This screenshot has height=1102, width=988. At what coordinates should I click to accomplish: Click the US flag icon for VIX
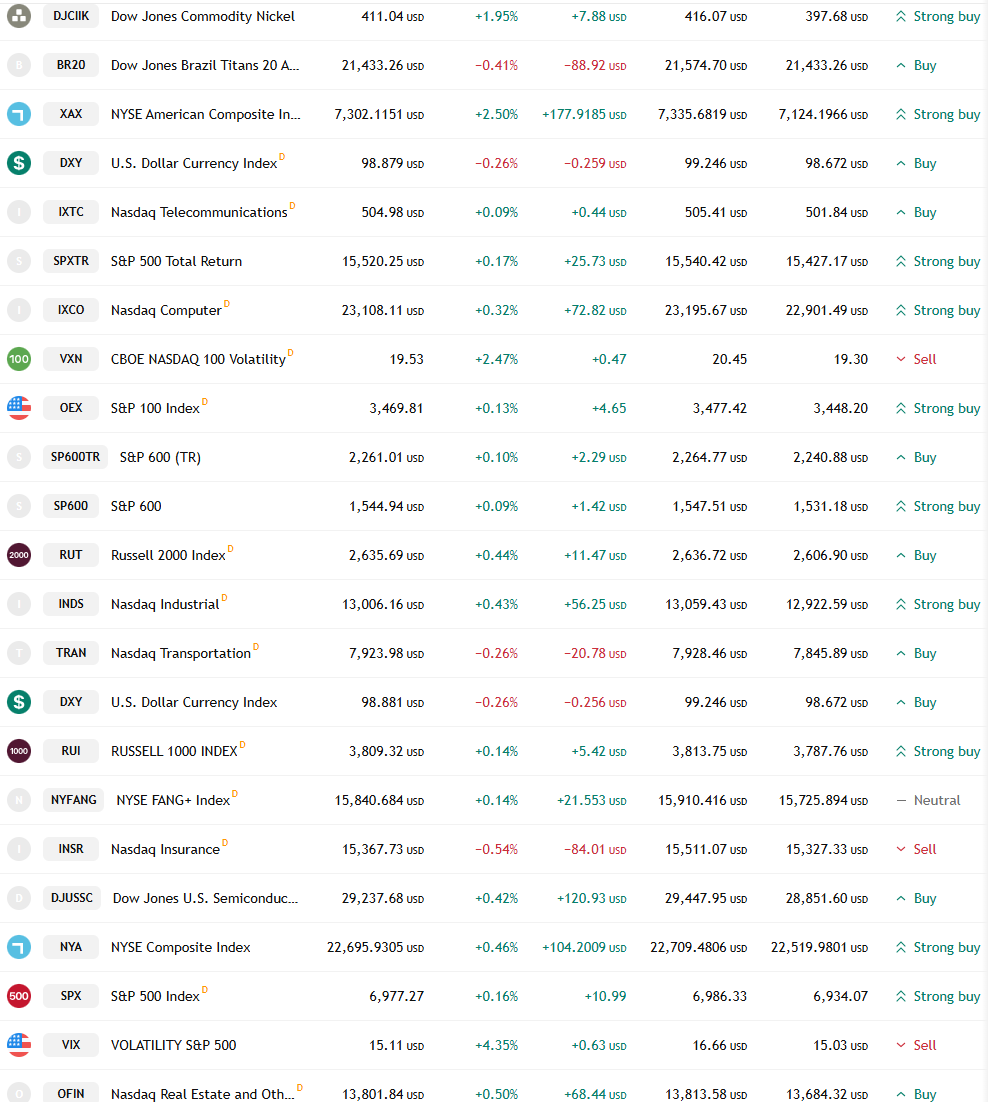coord(19,1045)
